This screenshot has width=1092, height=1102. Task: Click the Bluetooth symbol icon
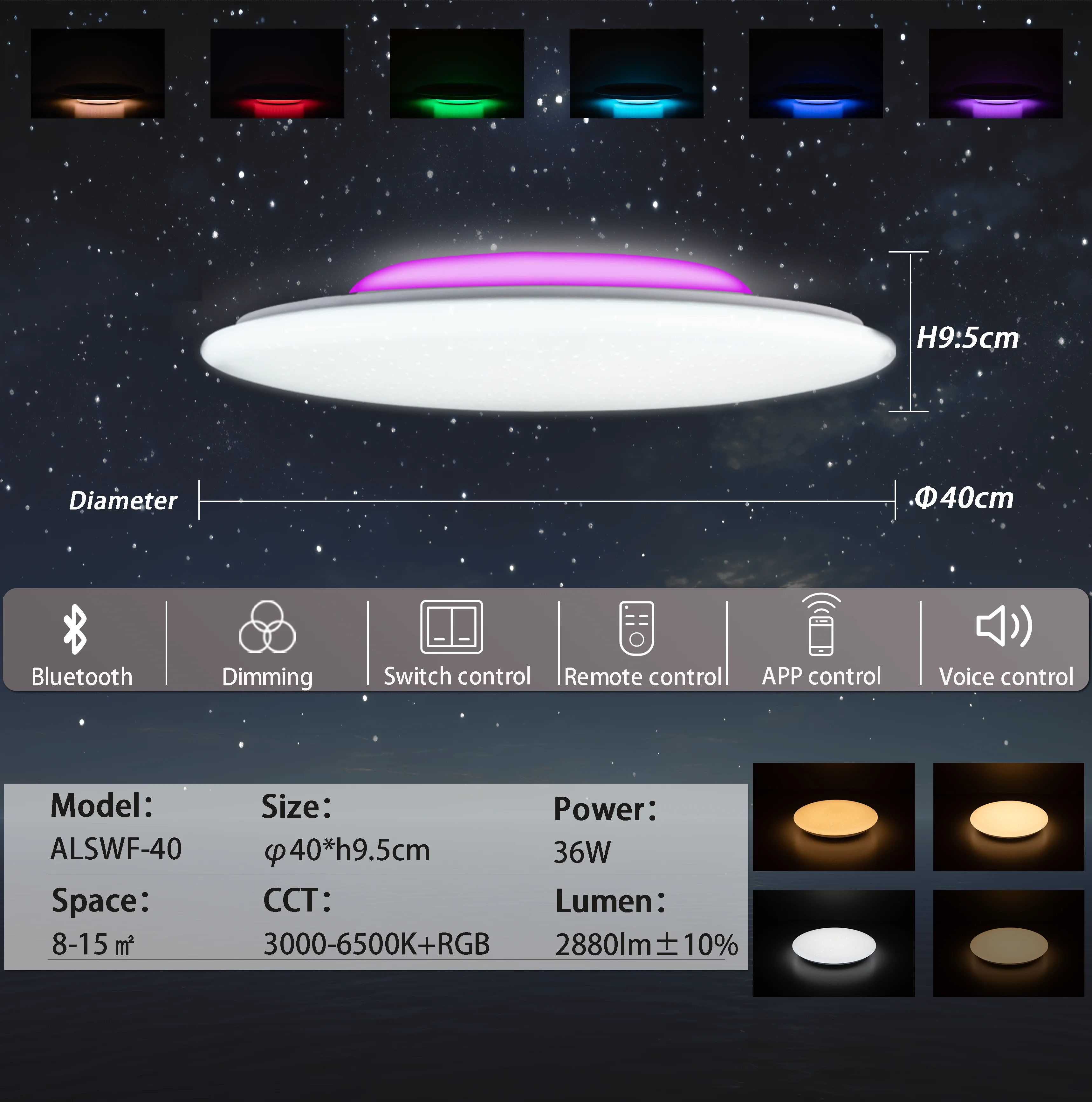(x=75, y=629)
